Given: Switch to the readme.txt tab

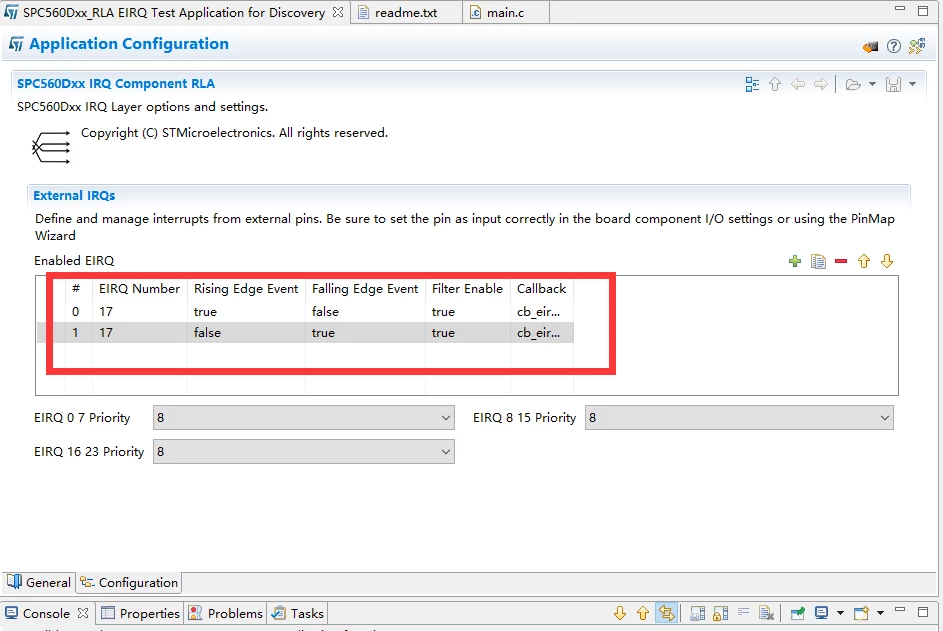Looking at the screenshot, I should pos(406,13).
